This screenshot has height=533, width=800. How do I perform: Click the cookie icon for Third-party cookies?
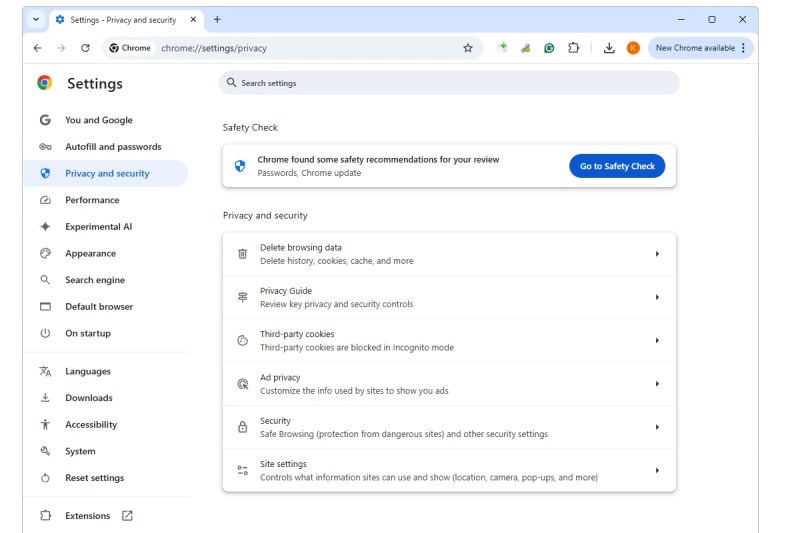click(243, 340)
